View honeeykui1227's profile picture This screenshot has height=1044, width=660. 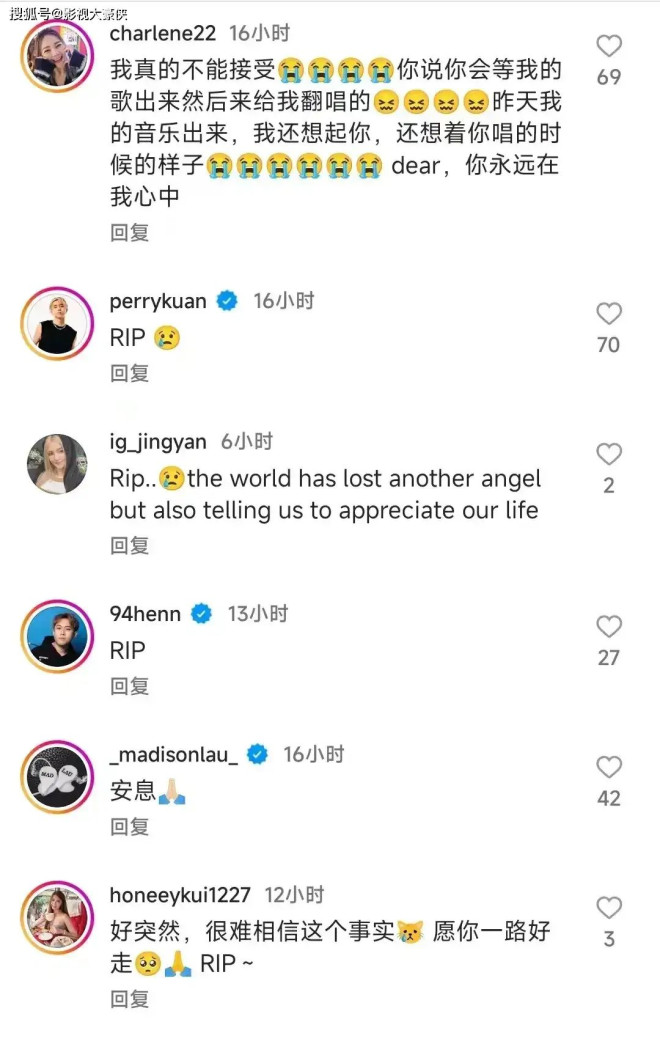tap(56, 918)
